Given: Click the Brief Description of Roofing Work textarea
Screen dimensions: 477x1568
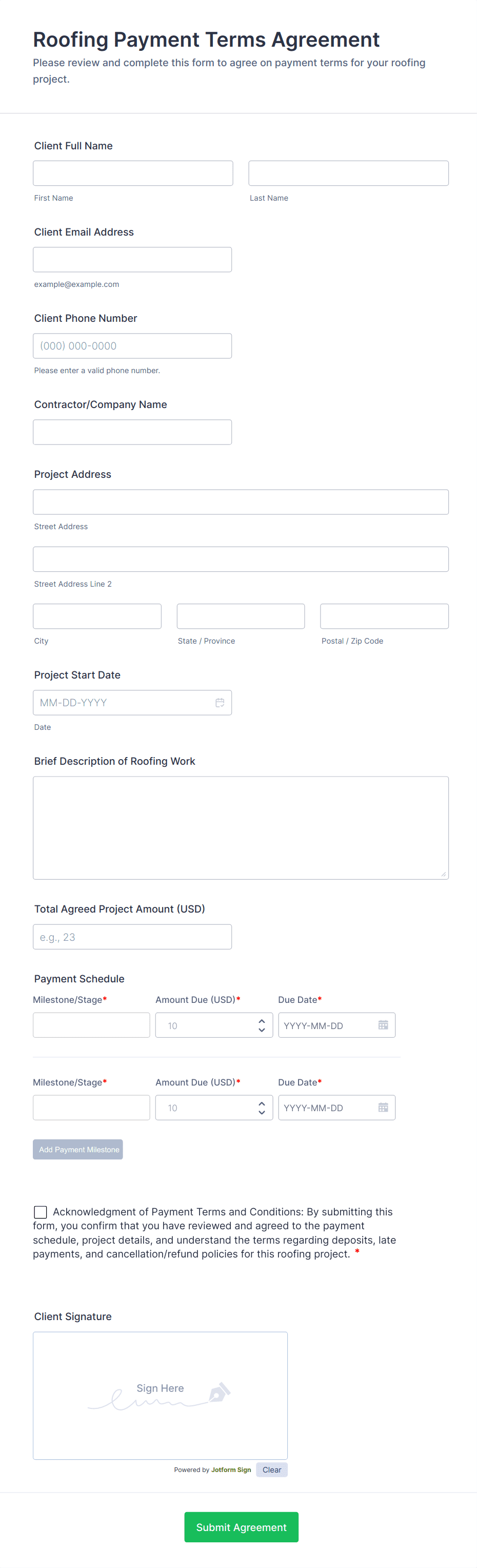Looking at the screenshot, I should (241, 827).
